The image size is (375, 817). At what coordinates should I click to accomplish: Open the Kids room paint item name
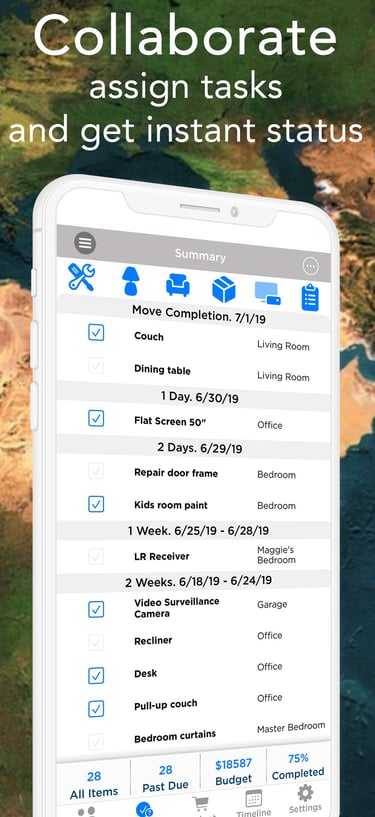pos(171,505)
